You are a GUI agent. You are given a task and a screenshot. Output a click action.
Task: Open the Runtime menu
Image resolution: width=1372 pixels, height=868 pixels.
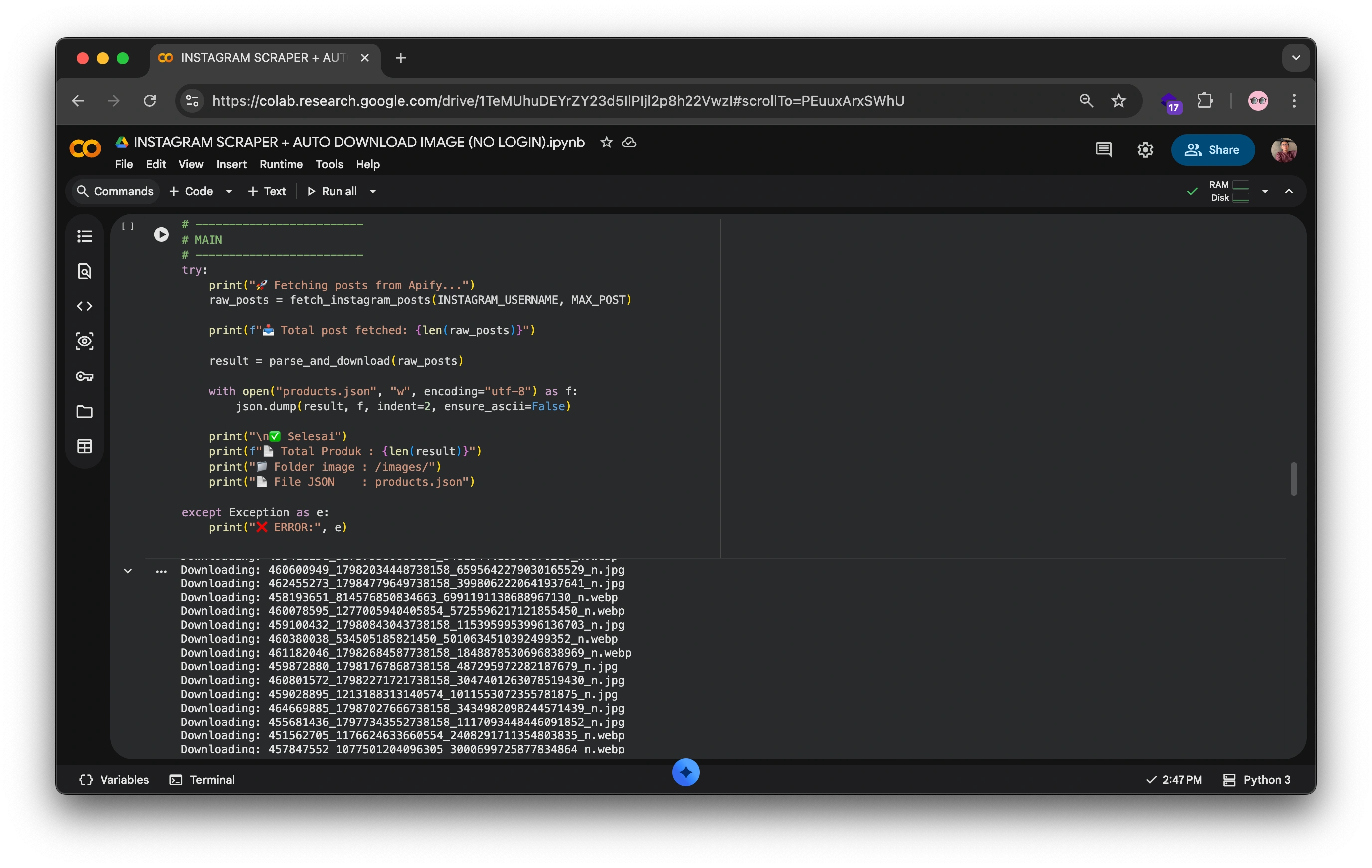pos(281,164)
